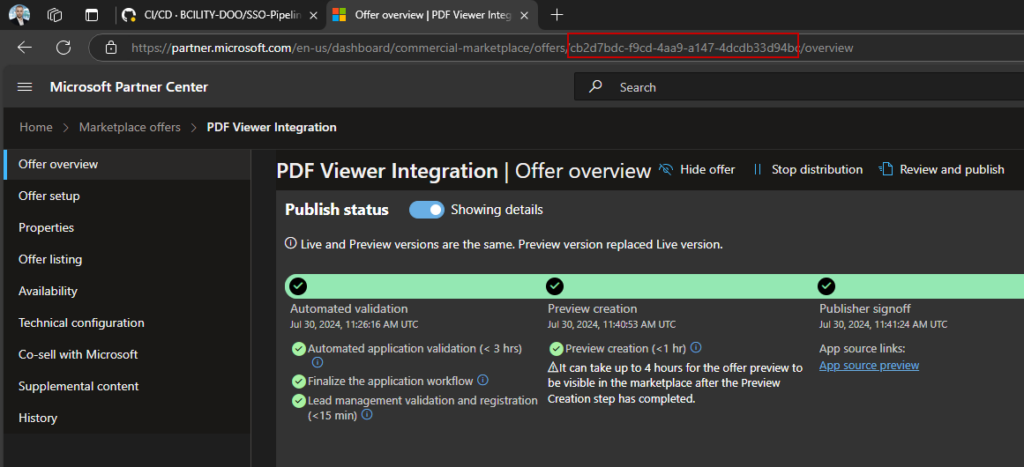Reload the current page

pos(63,48)
